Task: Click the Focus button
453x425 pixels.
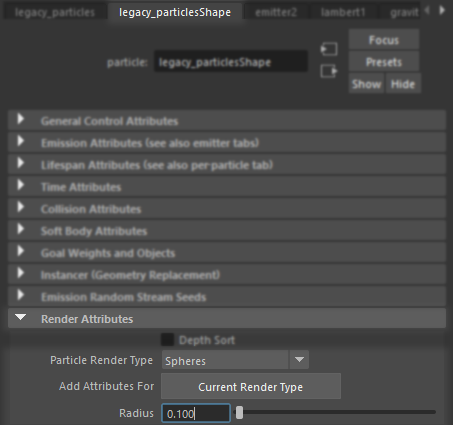Action: point(384,40)
